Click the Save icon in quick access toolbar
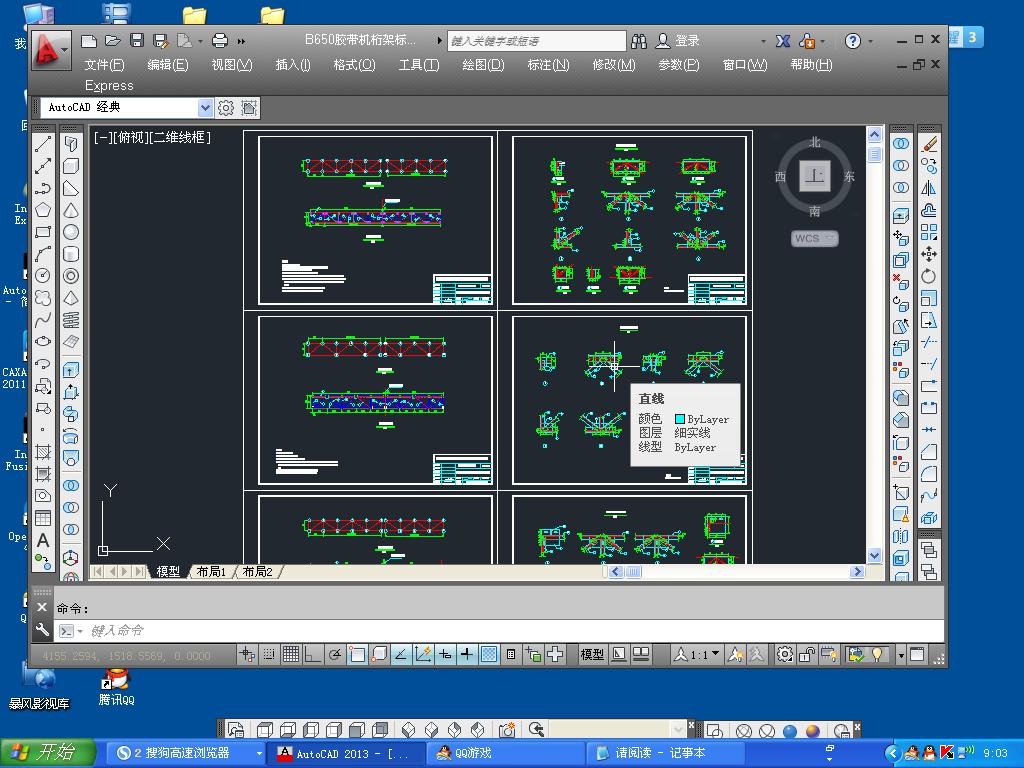The width and height of the screenshot is (1024, 768). pyautogui.click(x=137, y=41)
